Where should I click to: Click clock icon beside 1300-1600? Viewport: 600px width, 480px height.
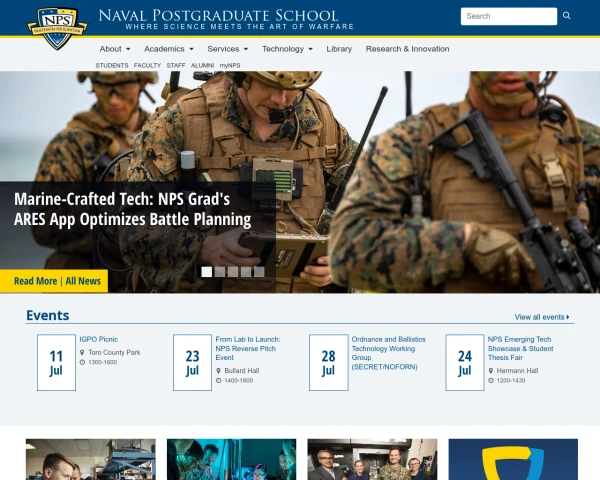coord(82,362)
